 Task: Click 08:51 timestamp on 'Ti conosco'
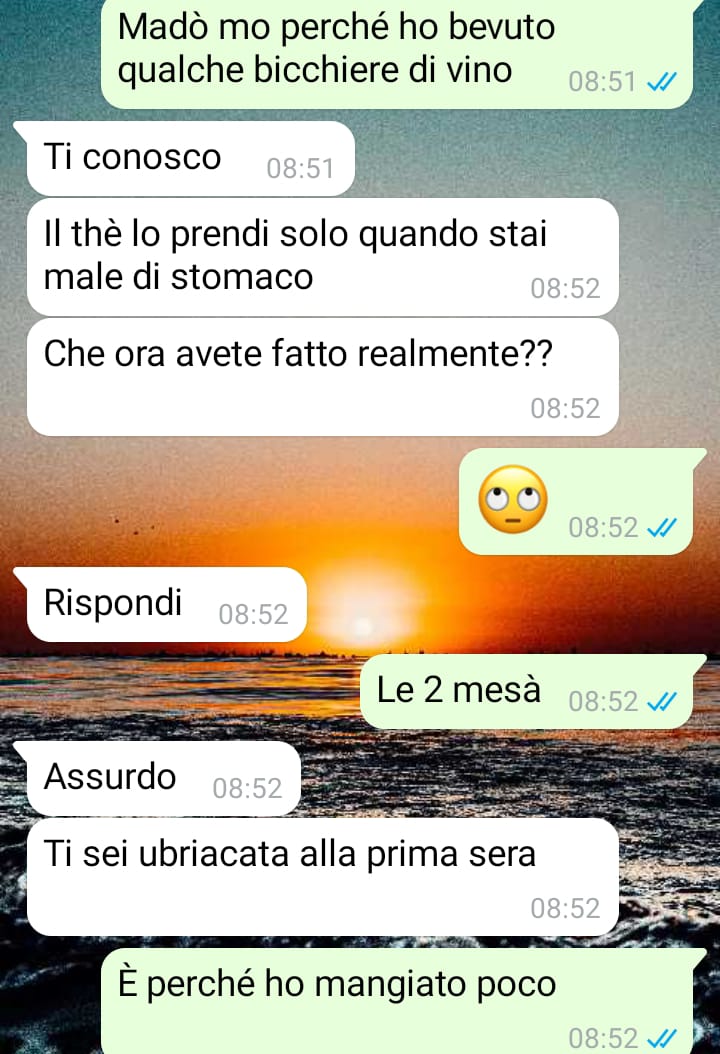click(300, 169)
